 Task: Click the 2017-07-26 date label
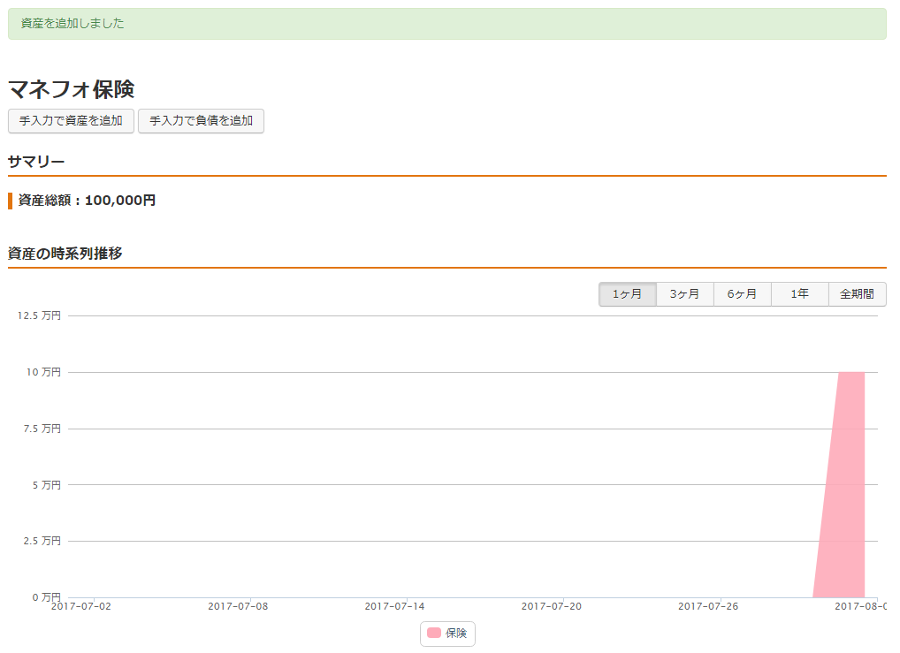pyautogui.click(x=708, y=607)
